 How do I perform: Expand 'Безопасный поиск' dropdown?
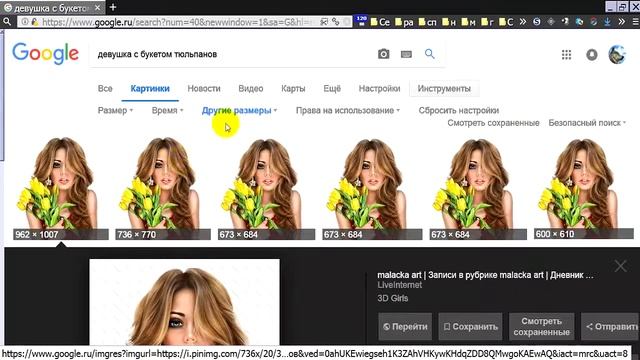coord(587,123)
